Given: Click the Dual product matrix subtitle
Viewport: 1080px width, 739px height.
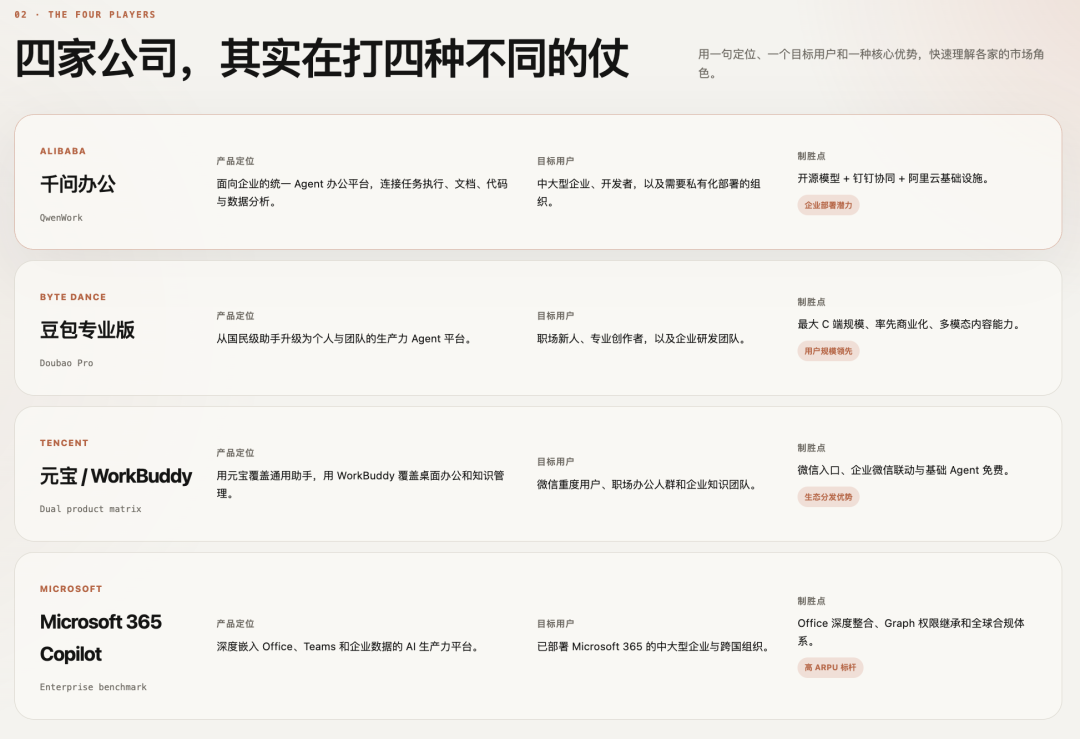Looking at the screenshot, I should click(x=90, y=509).
